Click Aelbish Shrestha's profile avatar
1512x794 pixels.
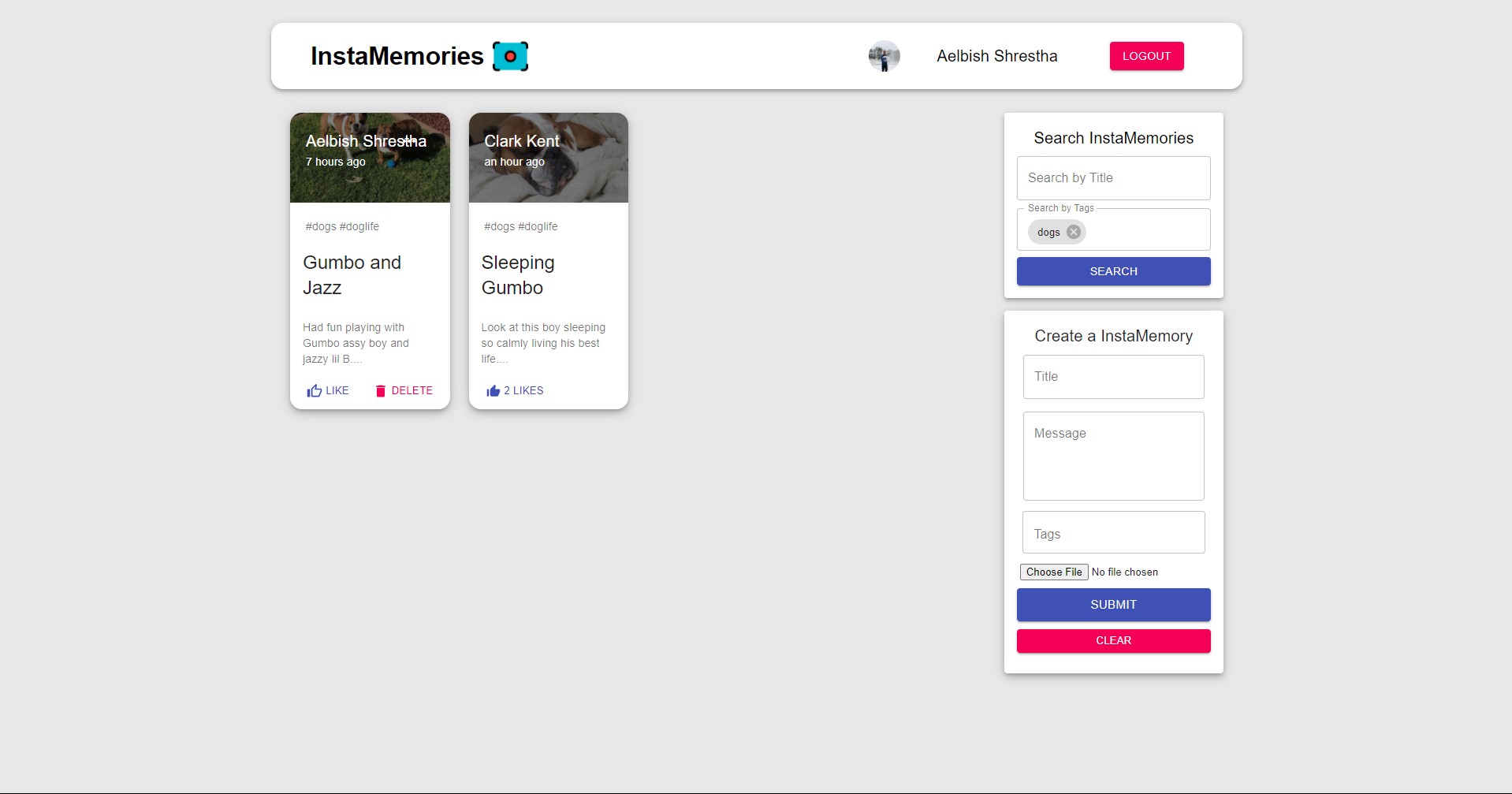coord(884,56)
